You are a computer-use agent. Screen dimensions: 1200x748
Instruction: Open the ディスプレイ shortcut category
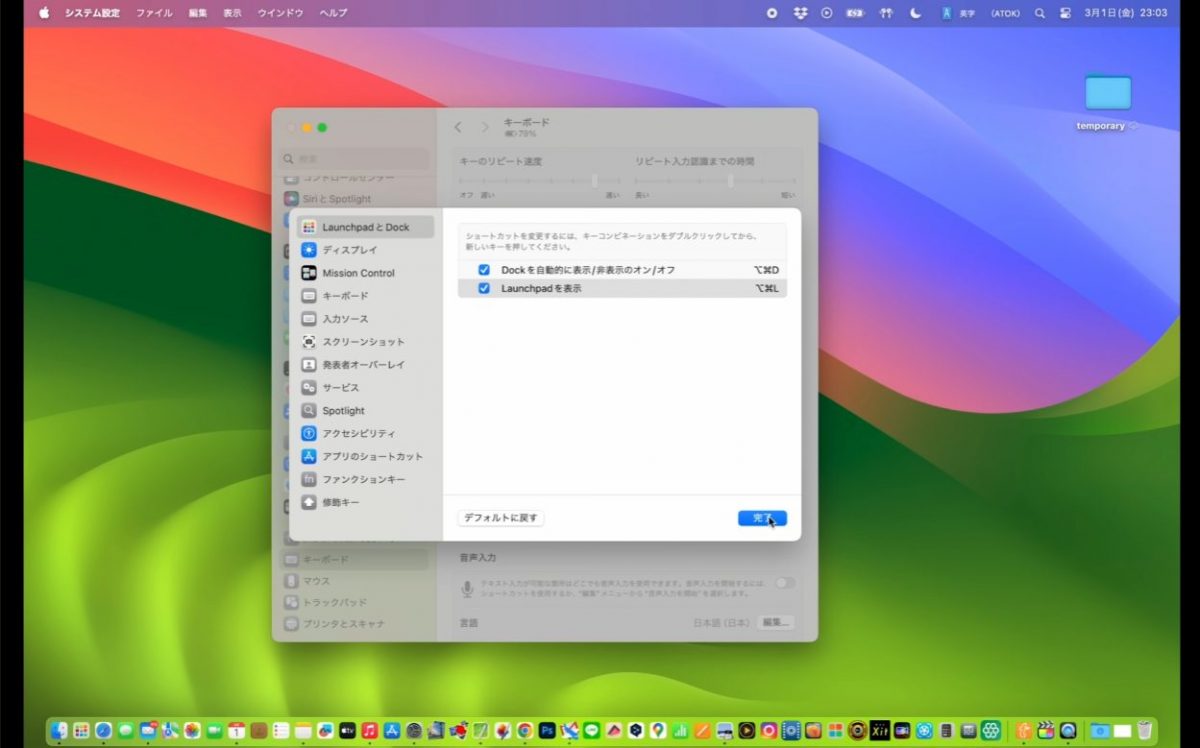click(366, 250)
